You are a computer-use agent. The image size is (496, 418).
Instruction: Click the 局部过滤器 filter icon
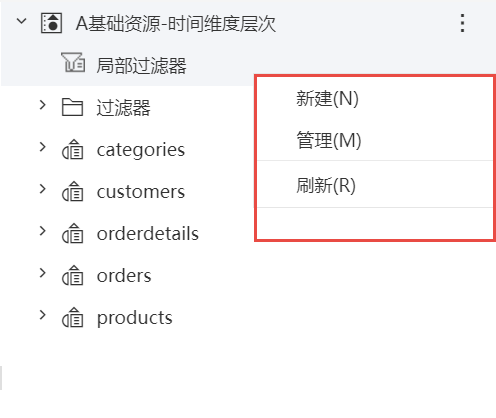(x=73, y=62)
